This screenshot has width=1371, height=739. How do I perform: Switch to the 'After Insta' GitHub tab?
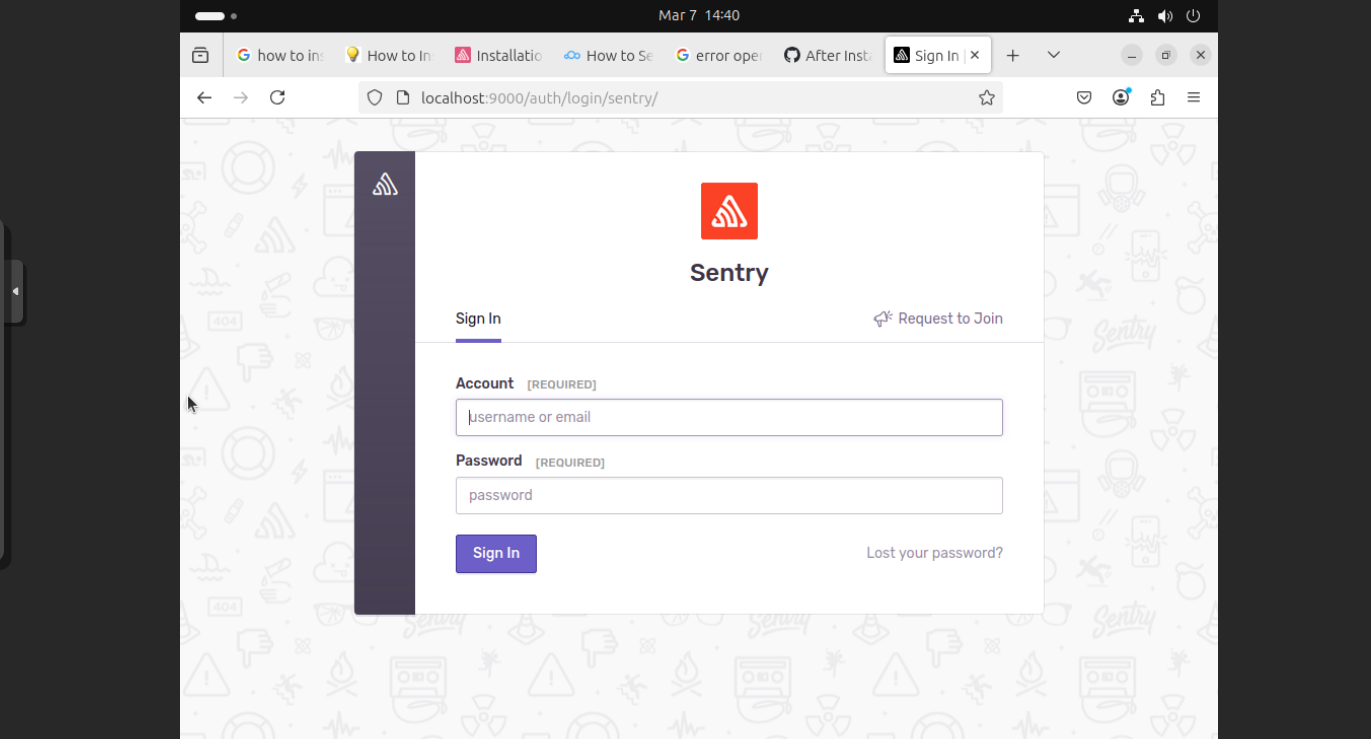828,55
